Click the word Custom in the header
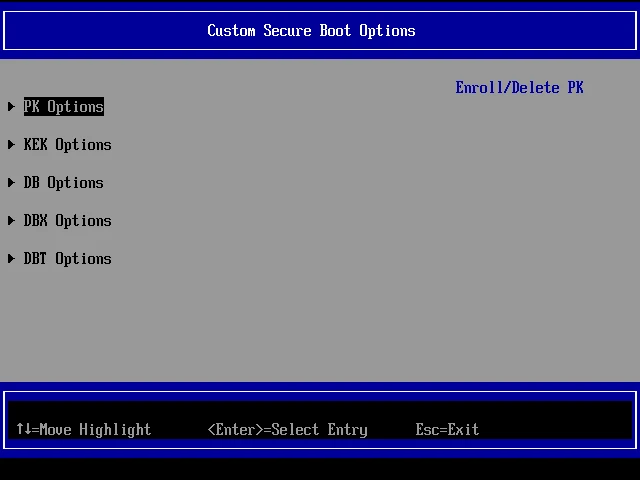640x480 pixels. point(231,30)
